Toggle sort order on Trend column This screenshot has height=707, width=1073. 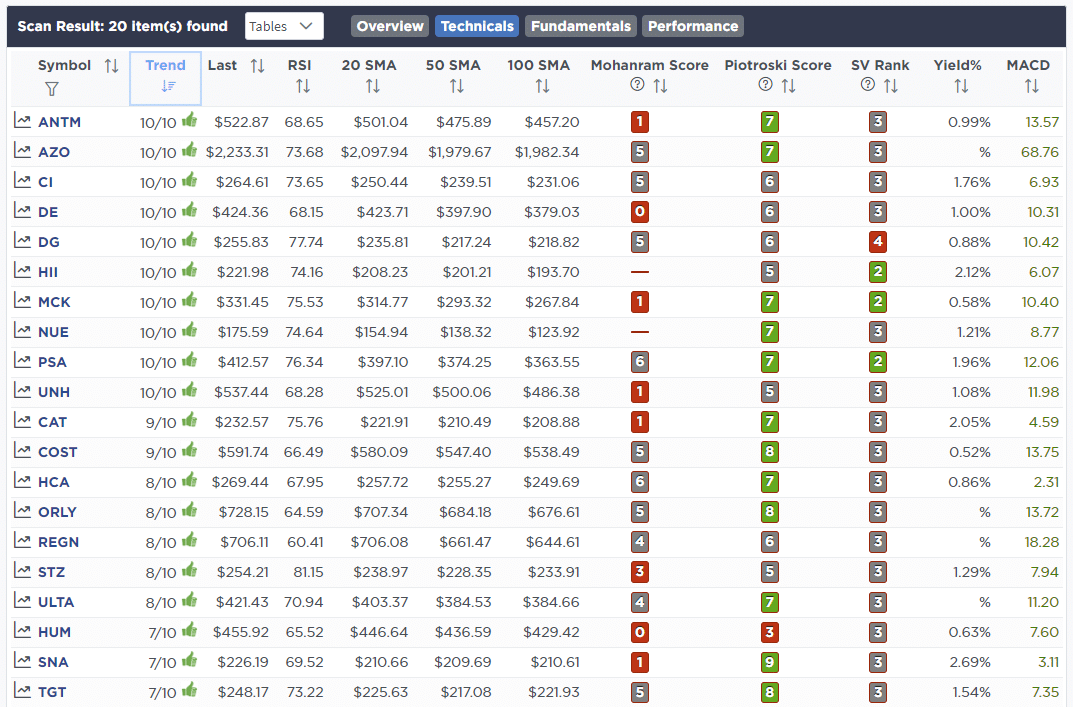pos(166,86)
